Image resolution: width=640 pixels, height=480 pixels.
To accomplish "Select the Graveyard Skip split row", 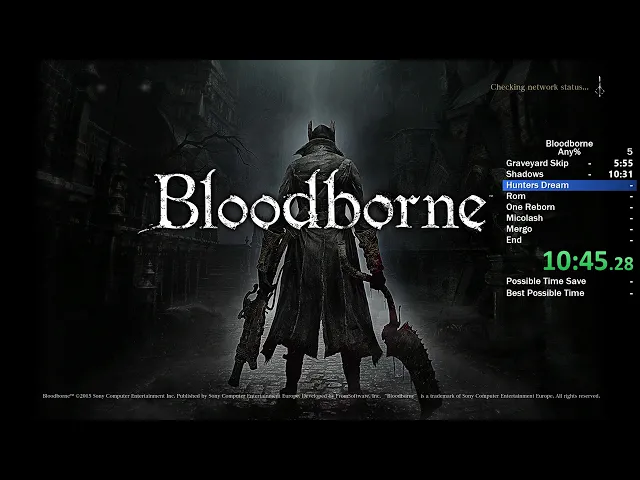I will [569, 163].
